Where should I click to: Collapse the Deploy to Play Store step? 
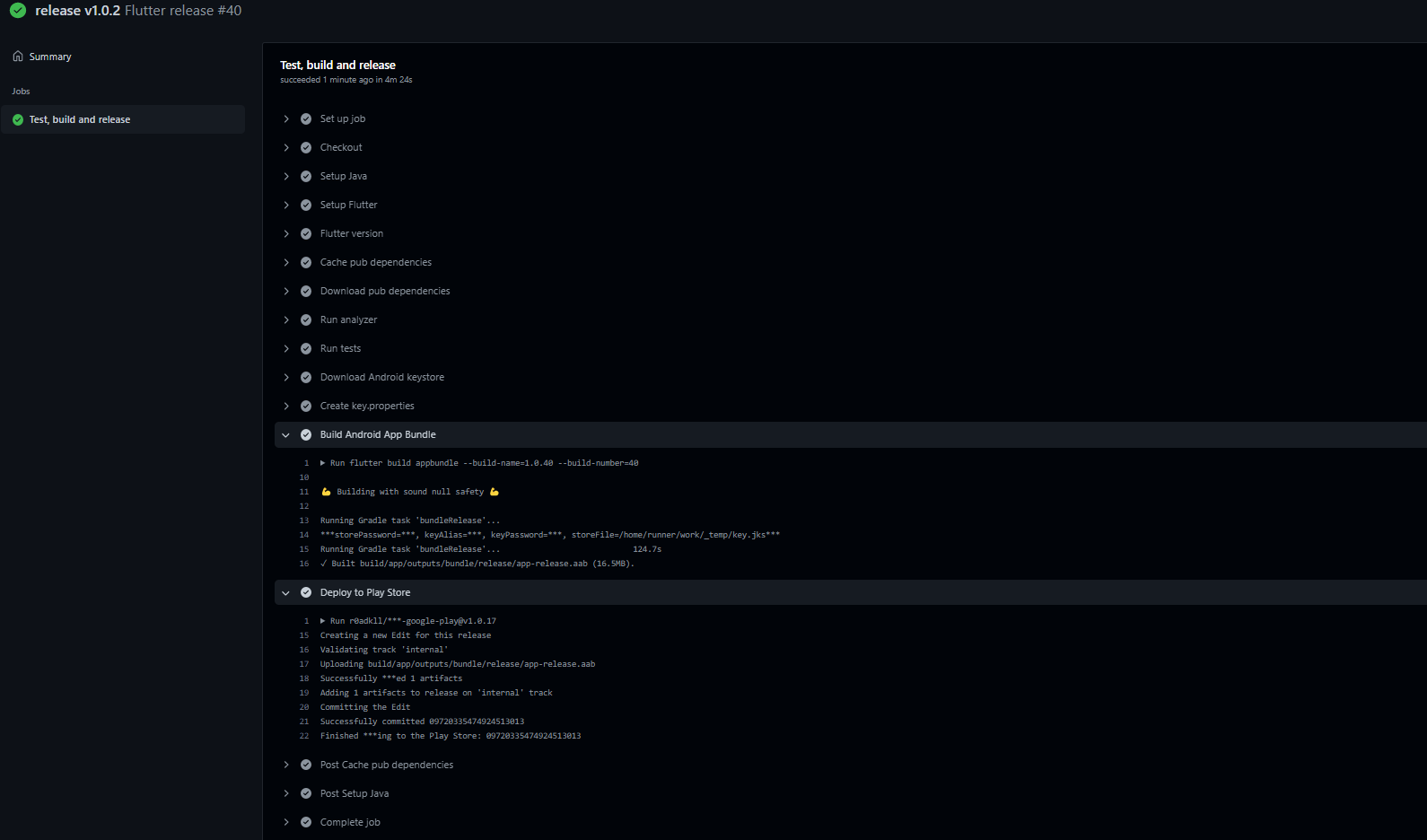(286, 592)
